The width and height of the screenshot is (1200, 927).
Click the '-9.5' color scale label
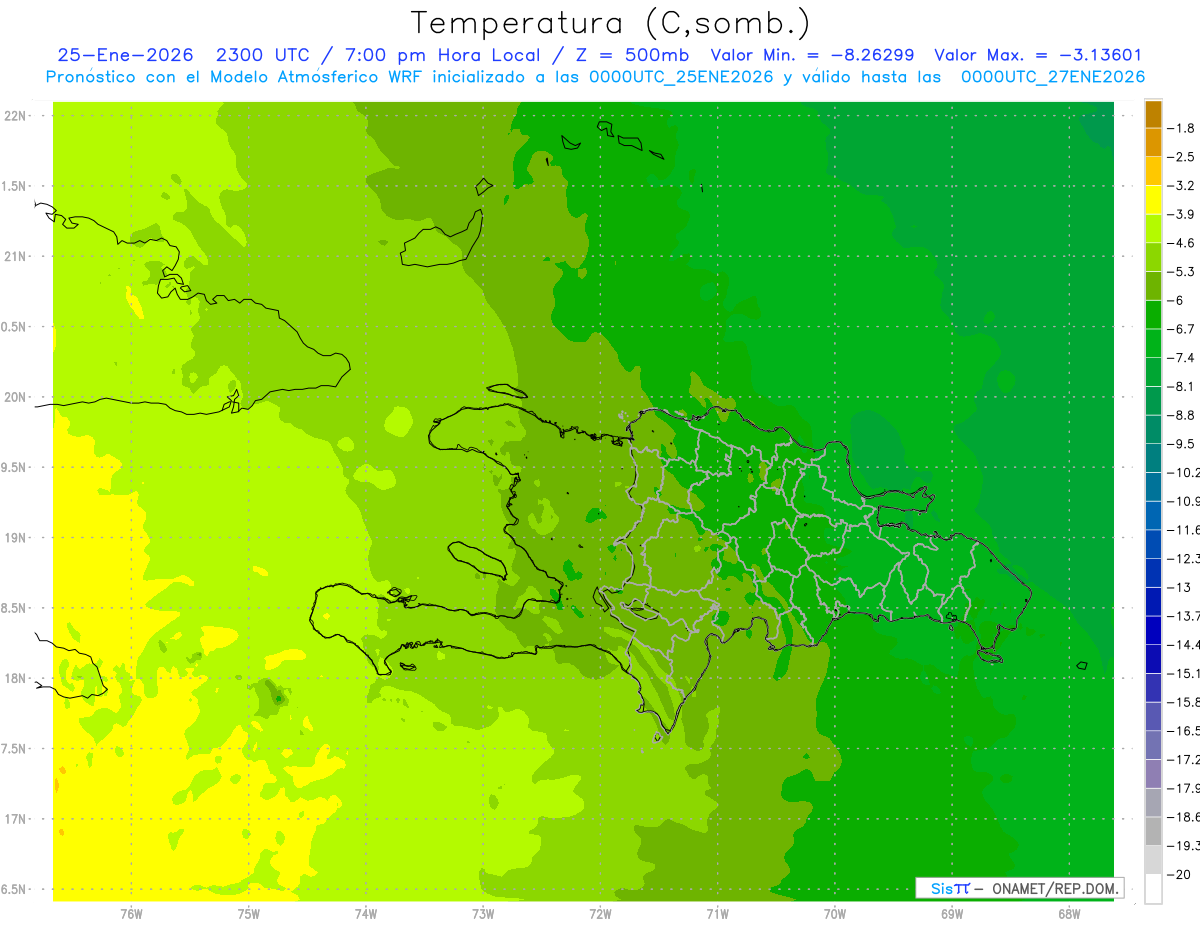pyautogui.click(x=1182, y=443)
